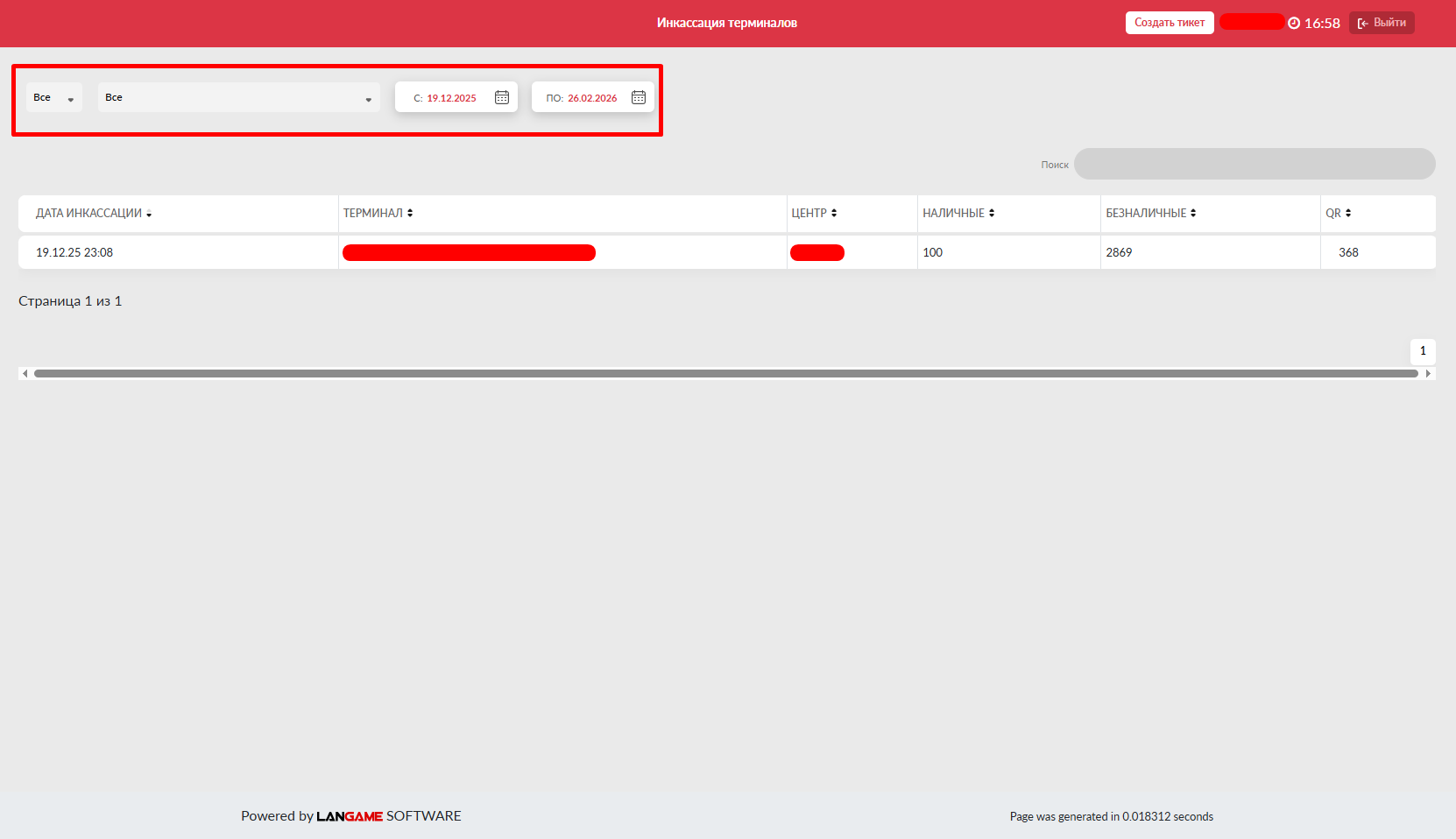1456x839 pixels.
Task: Click the Поиск search field
Action: [x=1254, y=164]
